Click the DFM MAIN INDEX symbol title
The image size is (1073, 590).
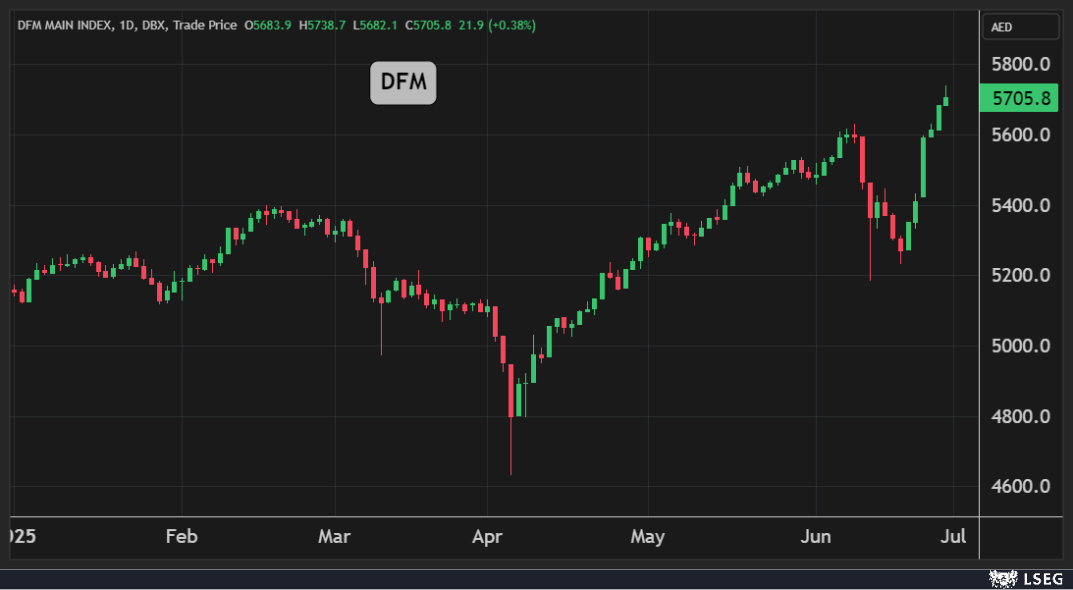pos(64,25)
